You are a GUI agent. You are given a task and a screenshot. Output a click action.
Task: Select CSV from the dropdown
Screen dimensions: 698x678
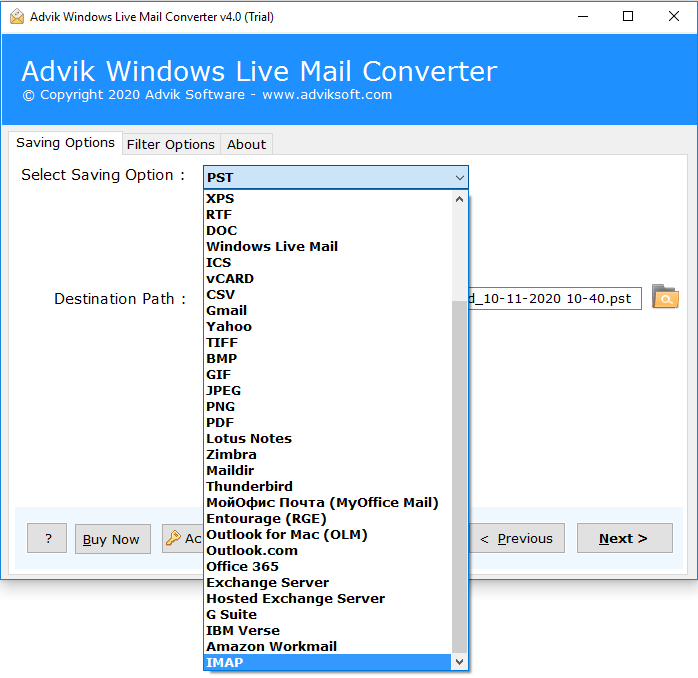click(x=328, y=295)
